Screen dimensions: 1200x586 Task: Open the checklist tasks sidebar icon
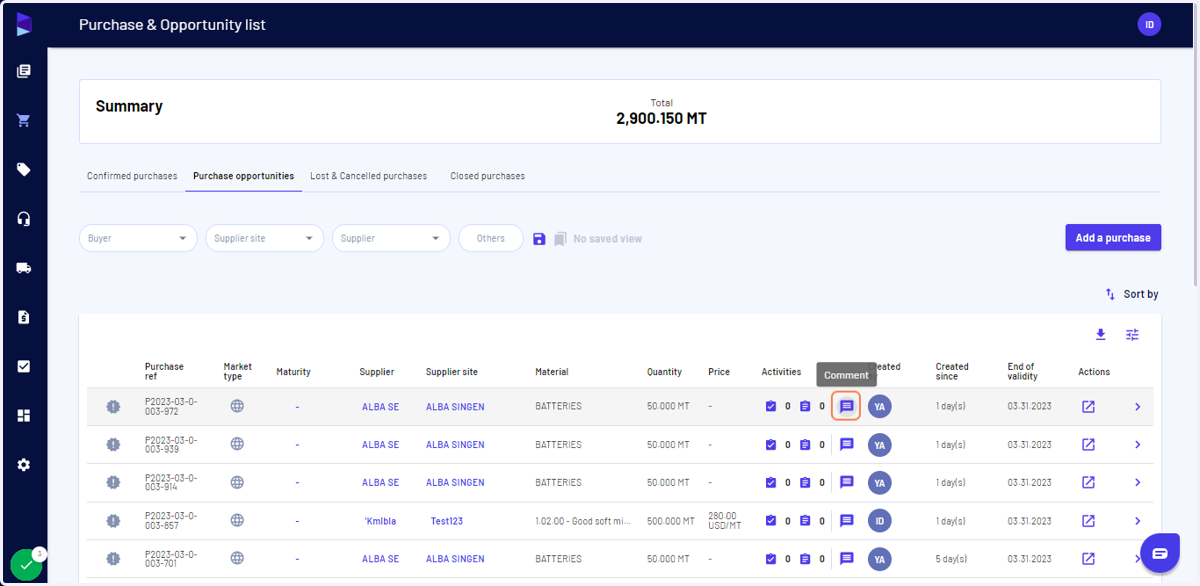[24, 366]
